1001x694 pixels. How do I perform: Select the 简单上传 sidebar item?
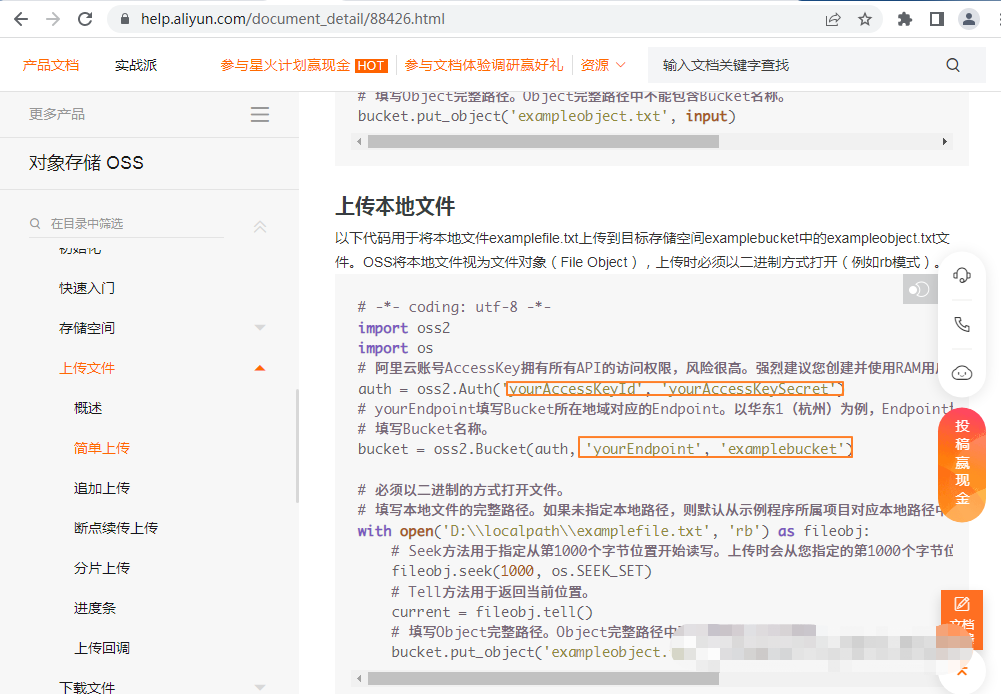click(102, 448)
